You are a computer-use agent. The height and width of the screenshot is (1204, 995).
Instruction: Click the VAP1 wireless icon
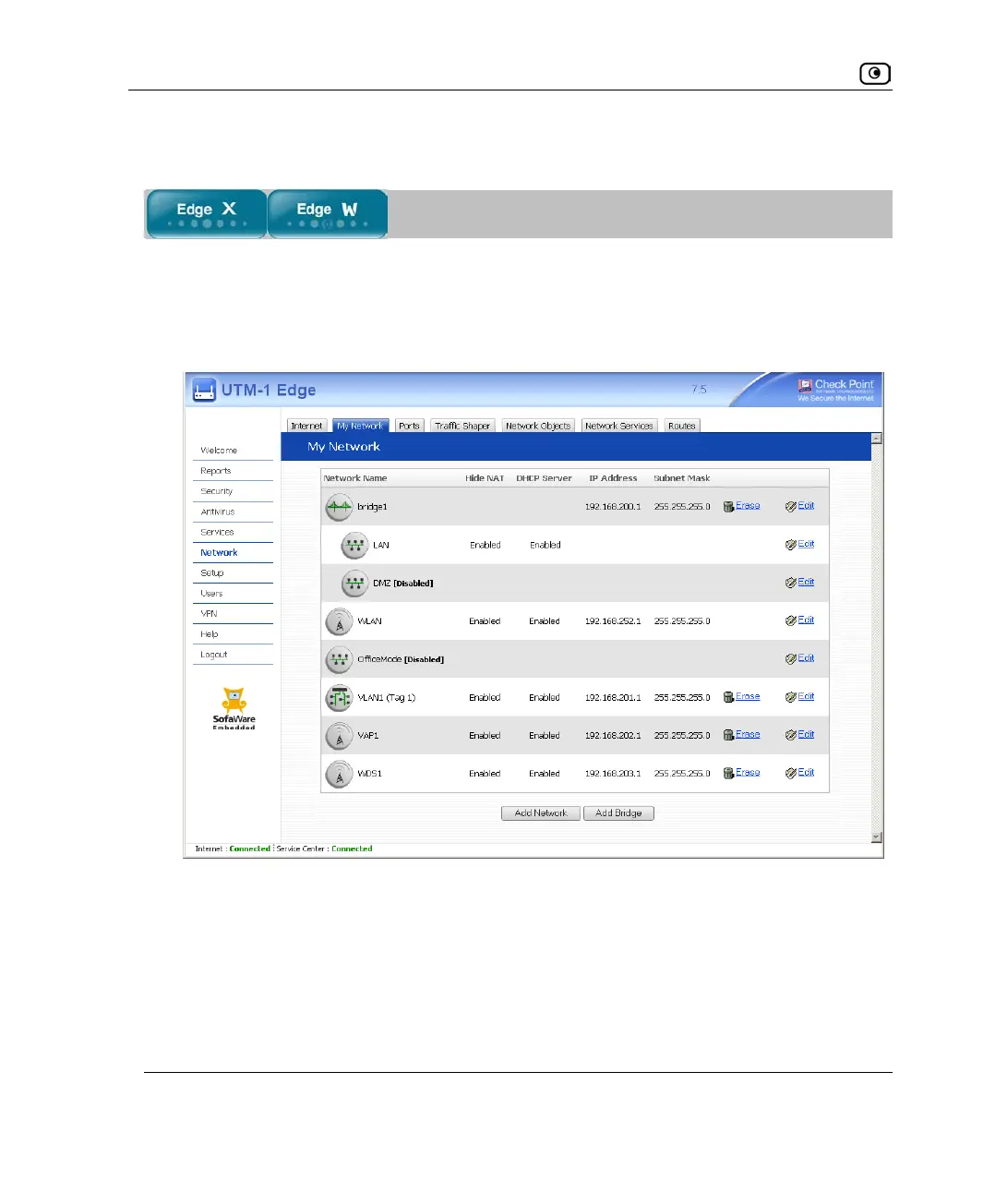coord(339,736)
